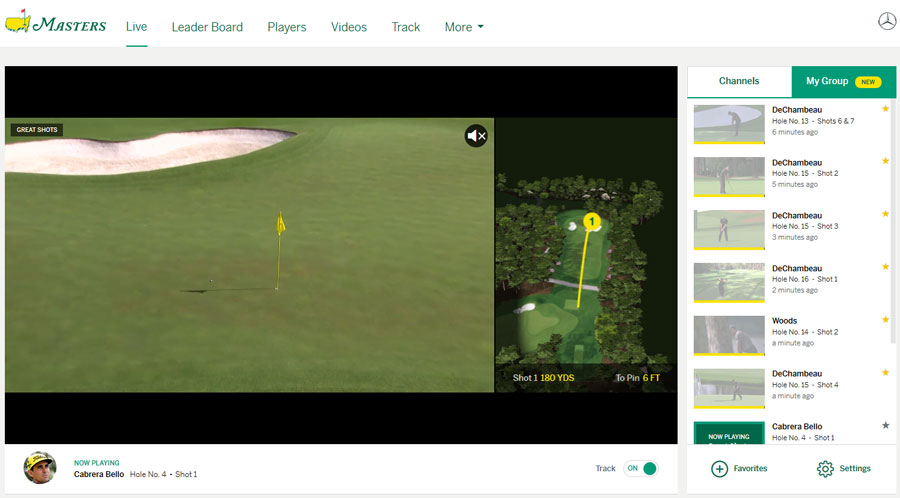Click the Masters logo
This screenshot has height=498, width=900.
(x=56, y=22)
